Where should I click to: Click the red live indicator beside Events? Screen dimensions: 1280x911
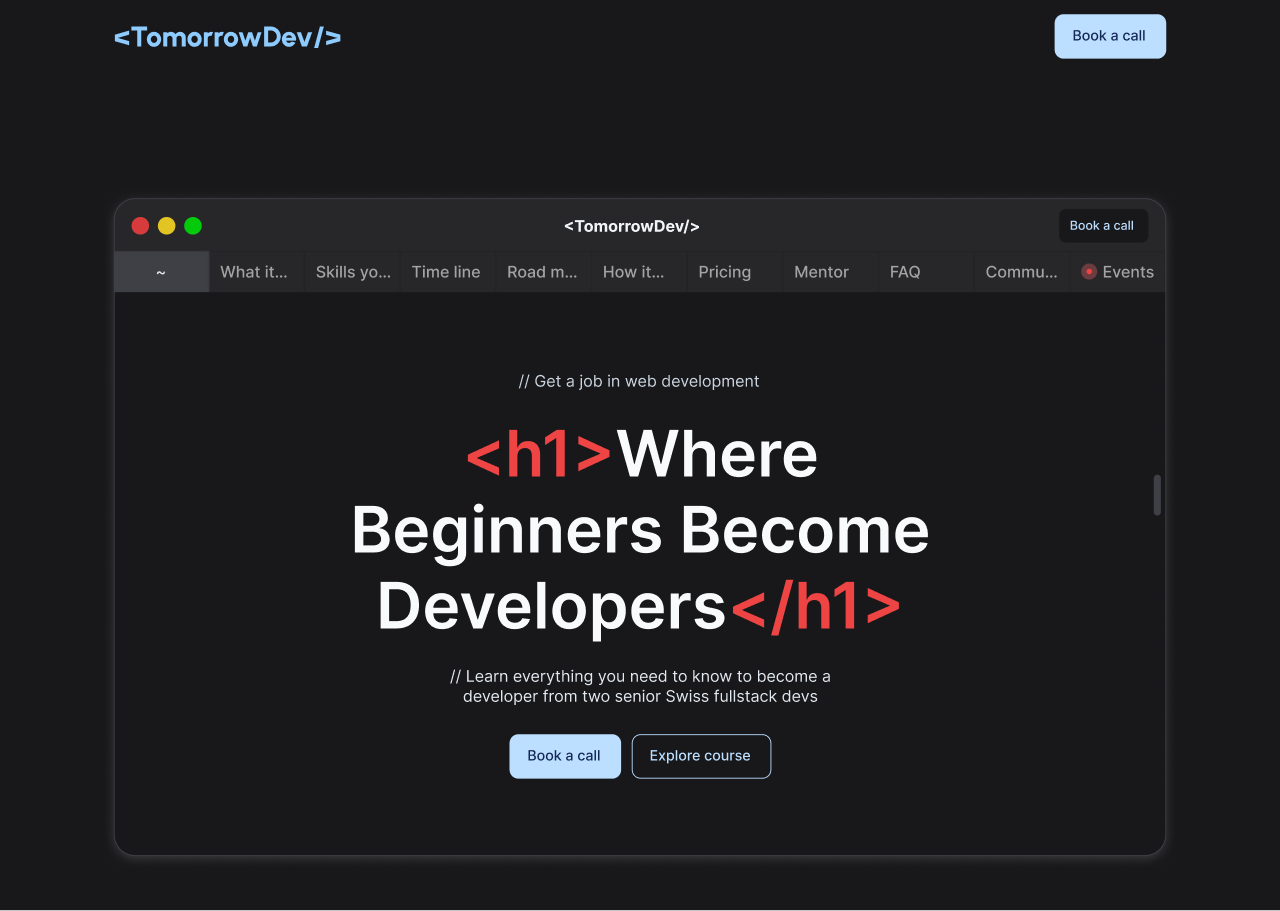coord(1089,272)
